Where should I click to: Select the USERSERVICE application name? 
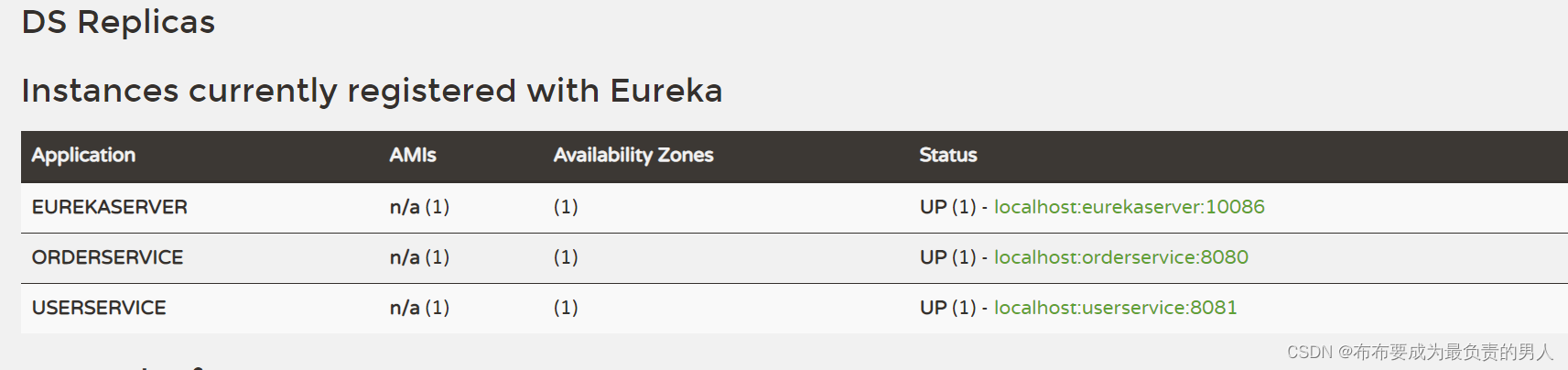[x=99, y=308]
